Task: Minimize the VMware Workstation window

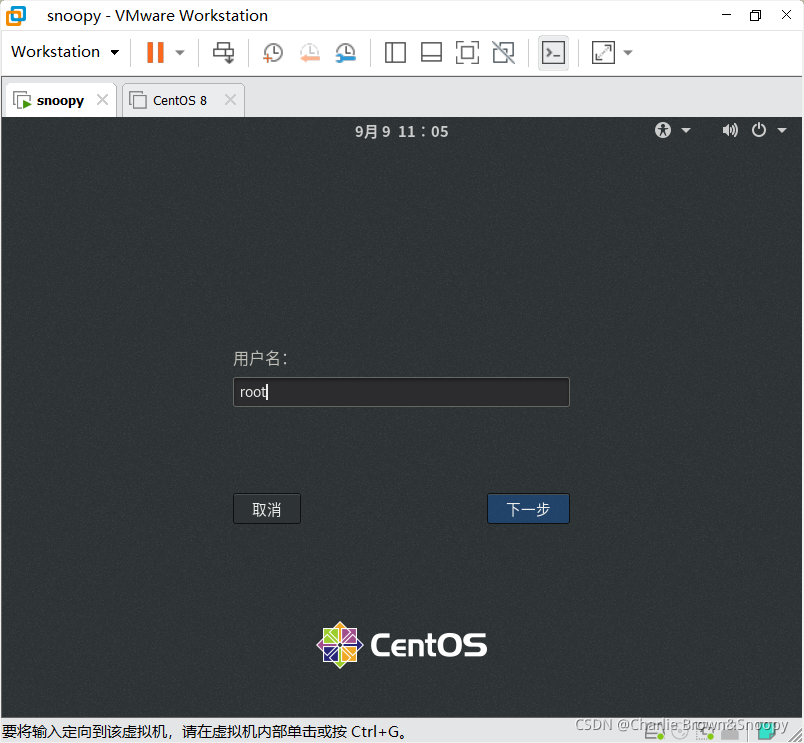Action: (726, 15)
